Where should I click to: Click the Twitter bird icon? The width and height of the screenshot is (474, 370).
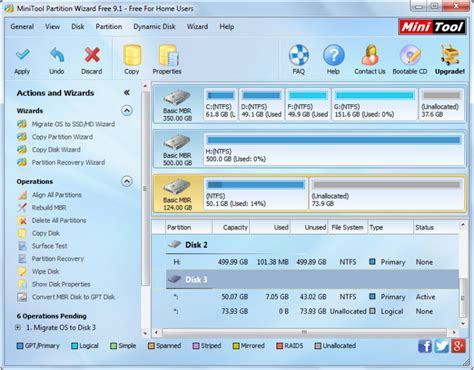[441, 346]
